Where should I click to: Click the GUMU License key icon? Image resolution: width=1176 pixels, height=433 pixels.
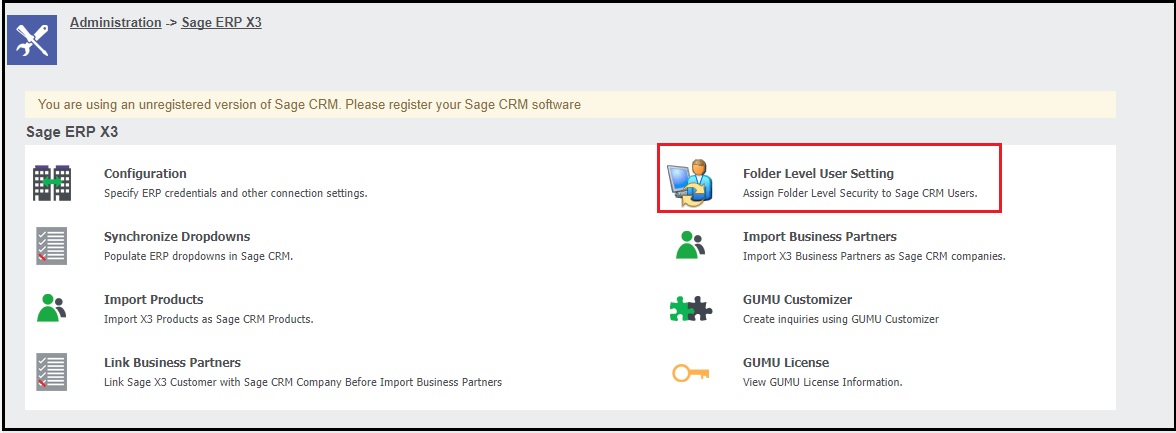pos(691,372)
